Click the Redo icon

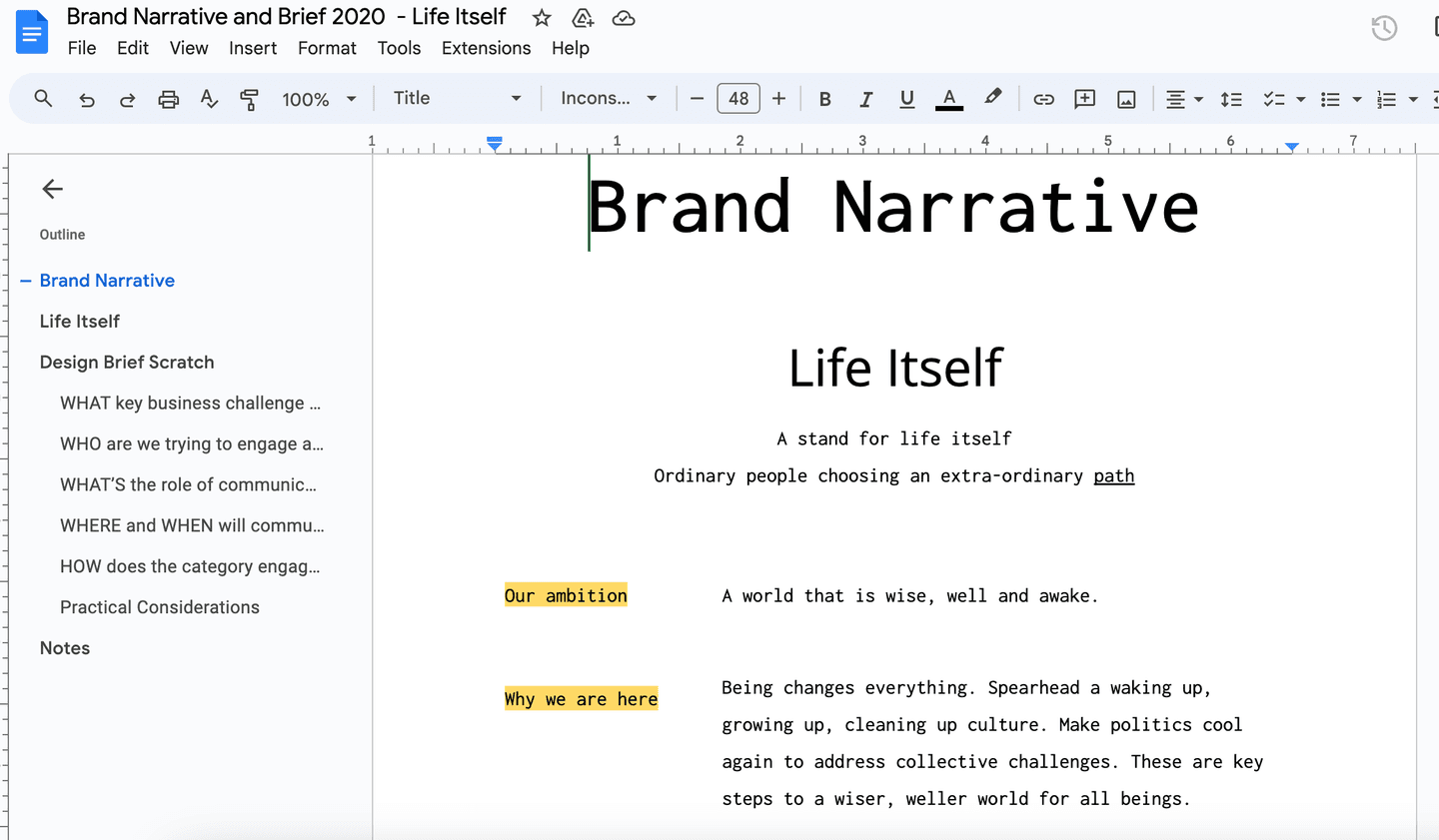127,98
